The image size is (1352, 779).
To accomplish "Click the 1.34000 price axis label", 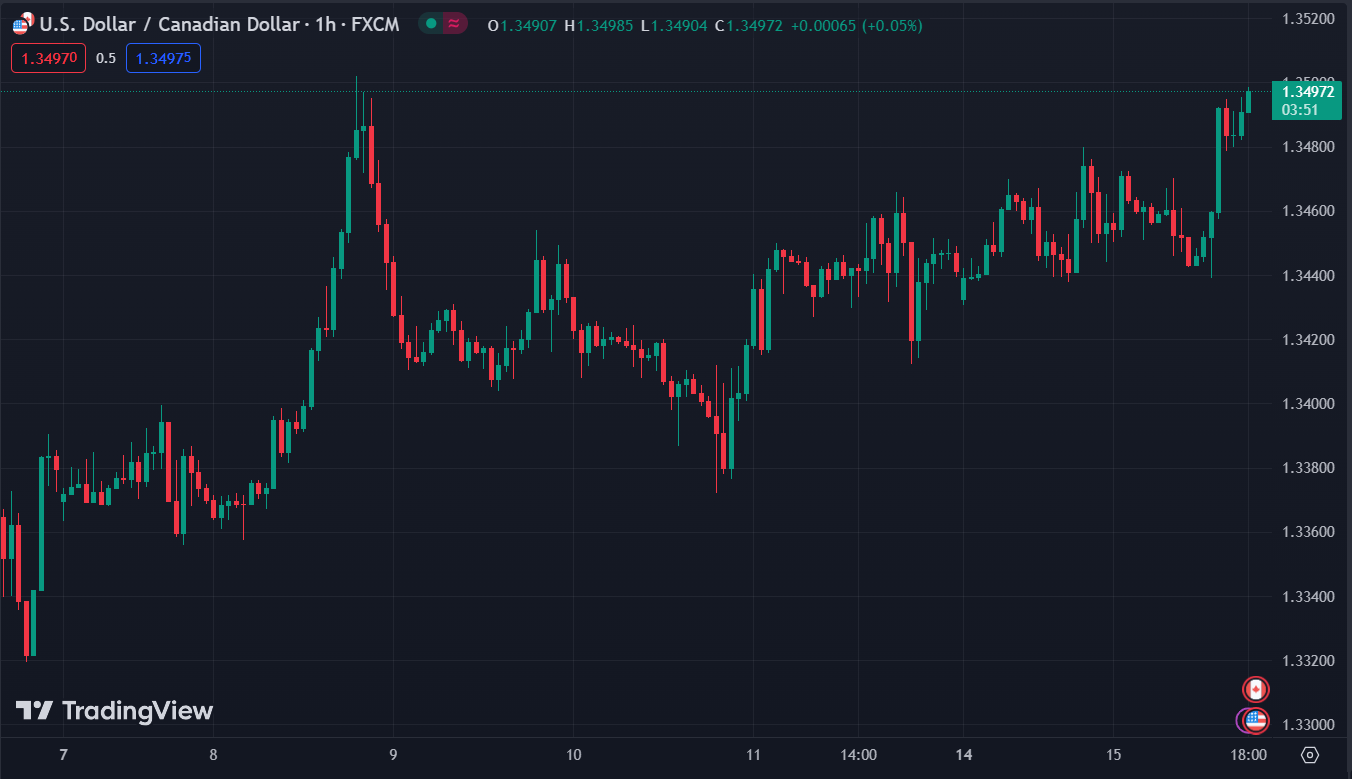I will point(1307,404).
